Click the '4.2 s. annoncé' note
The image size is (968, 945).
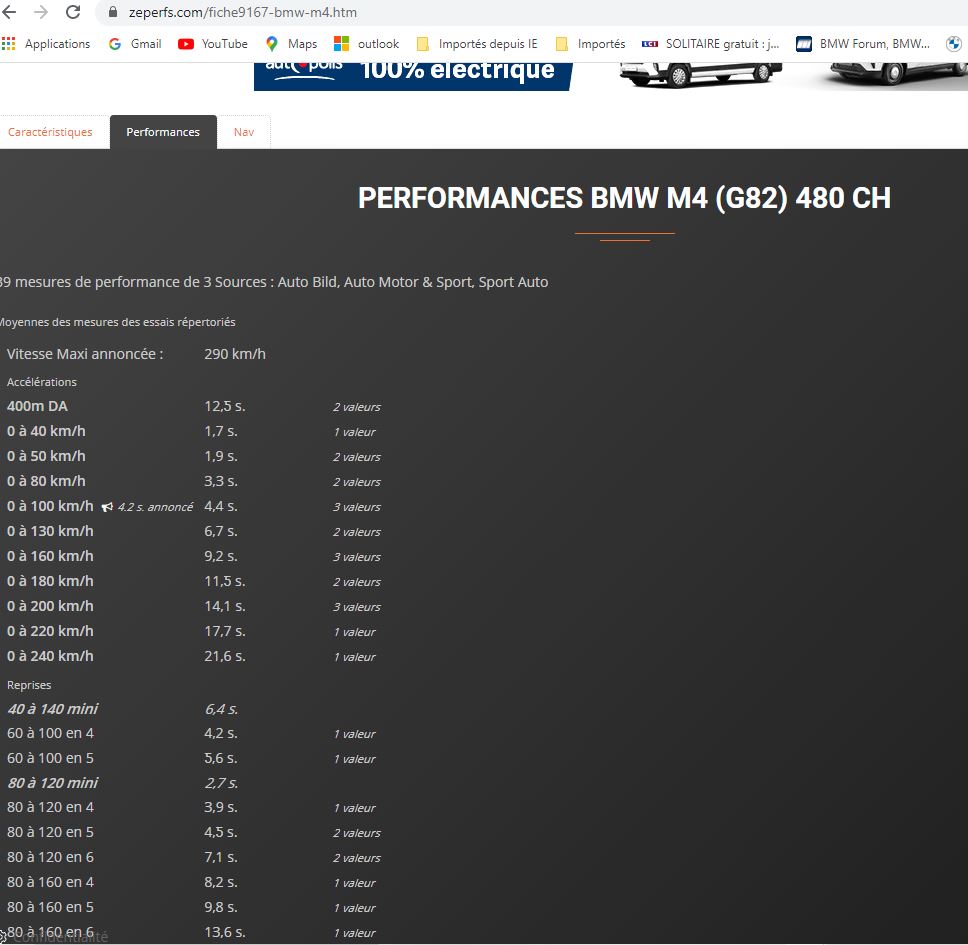coord(155,507)
